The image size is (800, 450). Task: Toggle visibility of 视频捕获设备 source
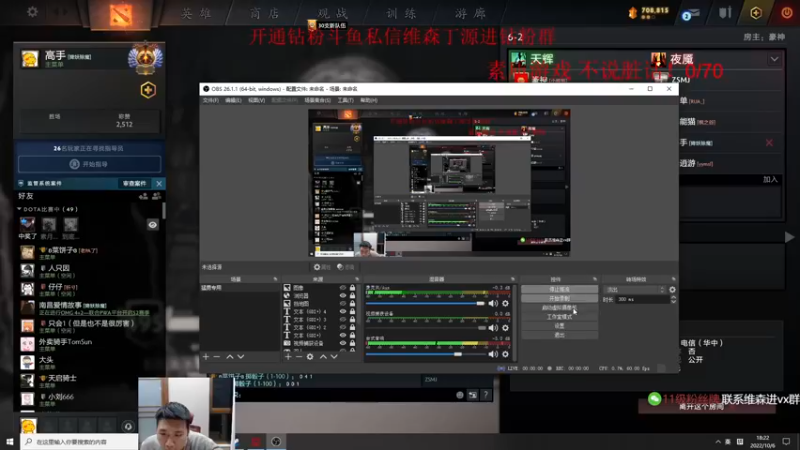[x=343, y=343]
